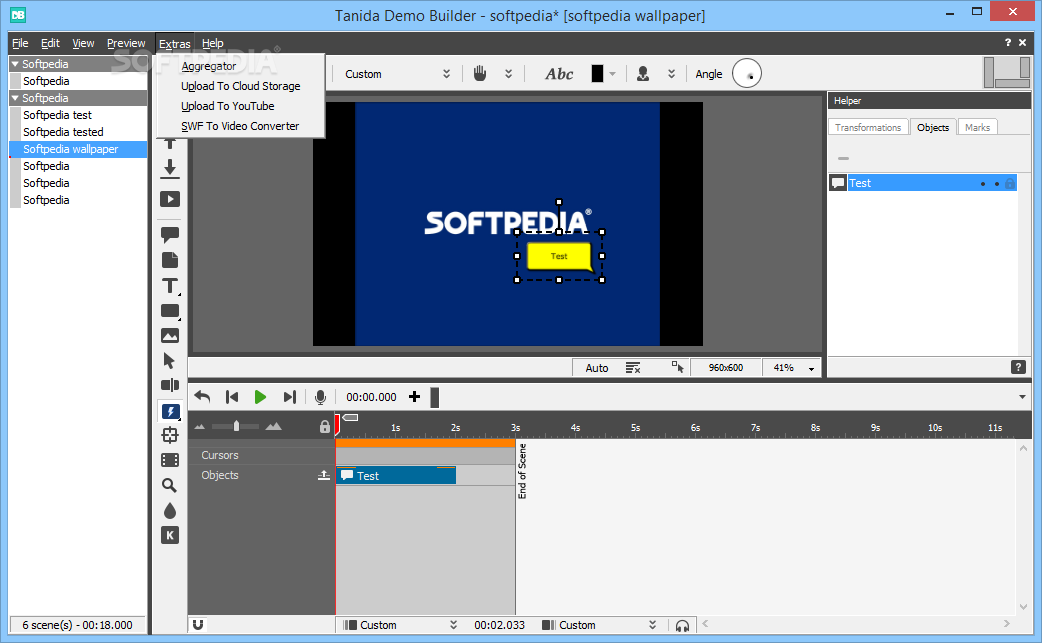Click the microphone record narration icon
This screenshot has width=1042, height=643.
[320, 397]
